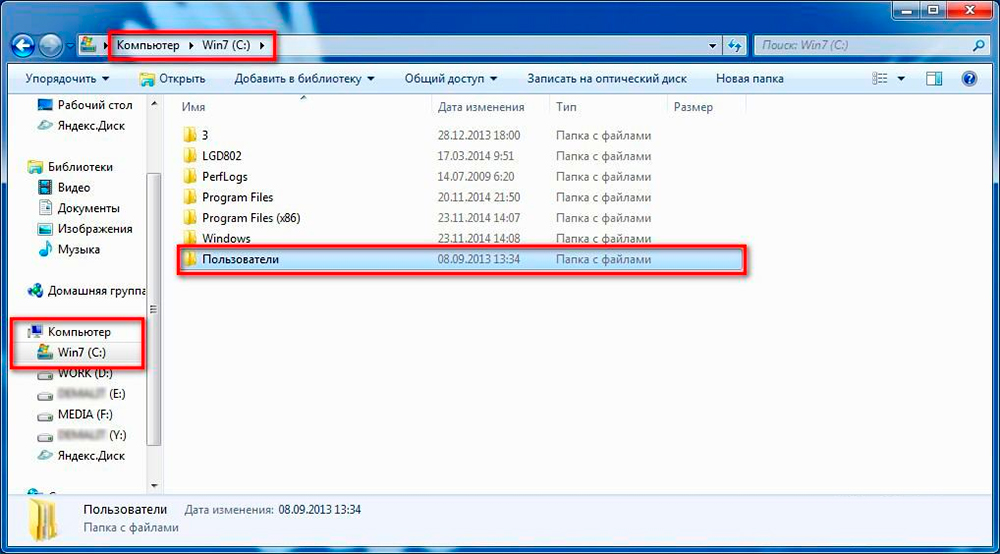Open the Упорядочить dropdown menu

67,78
